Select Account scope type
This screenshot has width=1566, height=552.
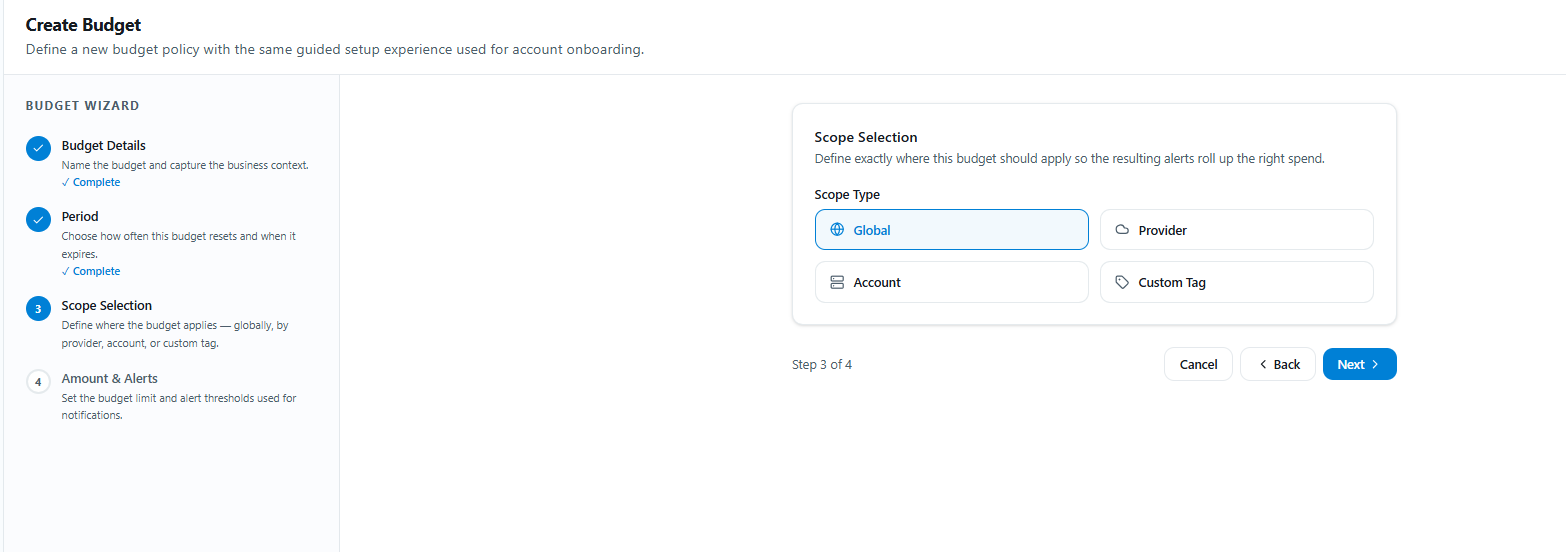coord(951,282)
